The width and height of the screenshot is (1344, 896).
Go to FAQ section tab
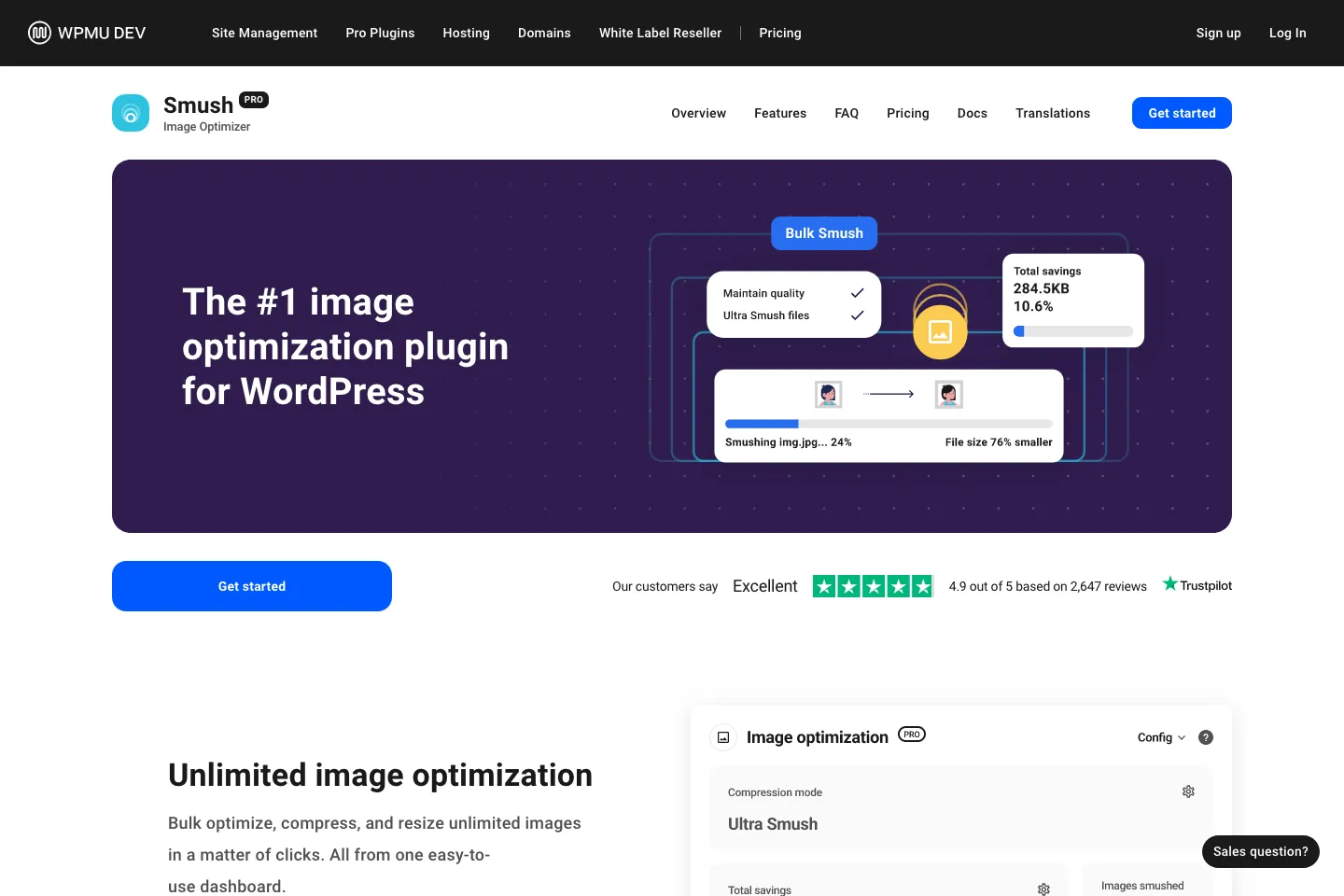click(847, 113)
